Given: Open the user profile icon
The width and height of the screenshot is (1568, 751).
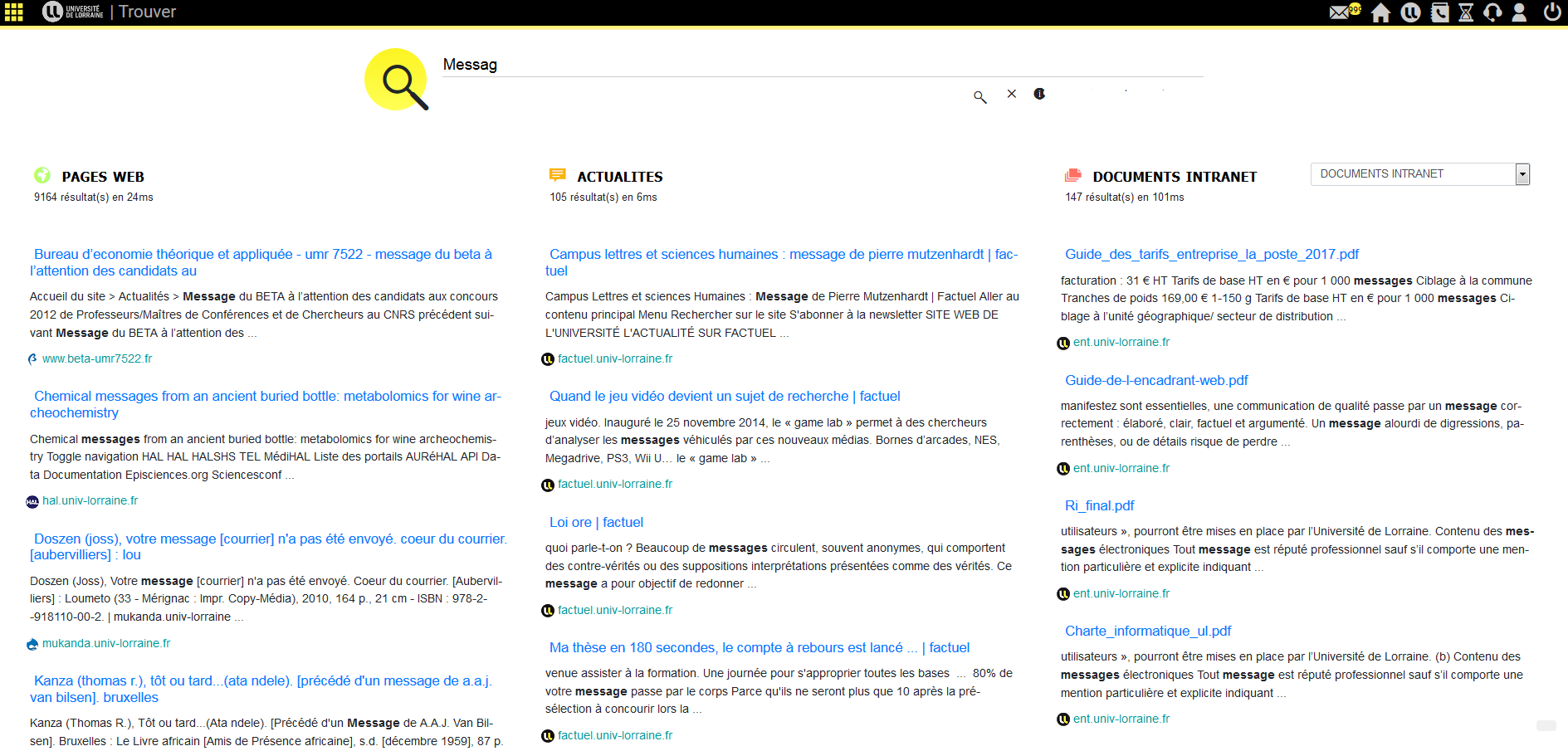Looking at the screenshot, I should tap(1519, 12).
